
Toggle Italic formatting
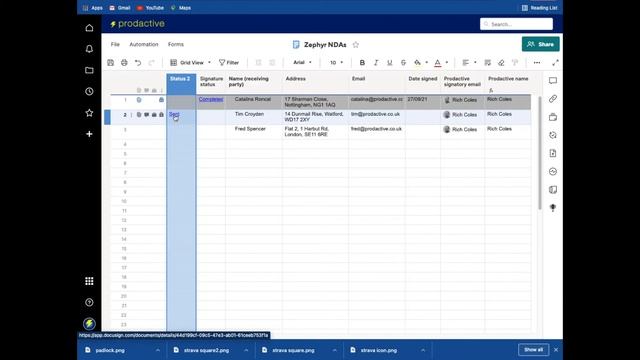376,62
